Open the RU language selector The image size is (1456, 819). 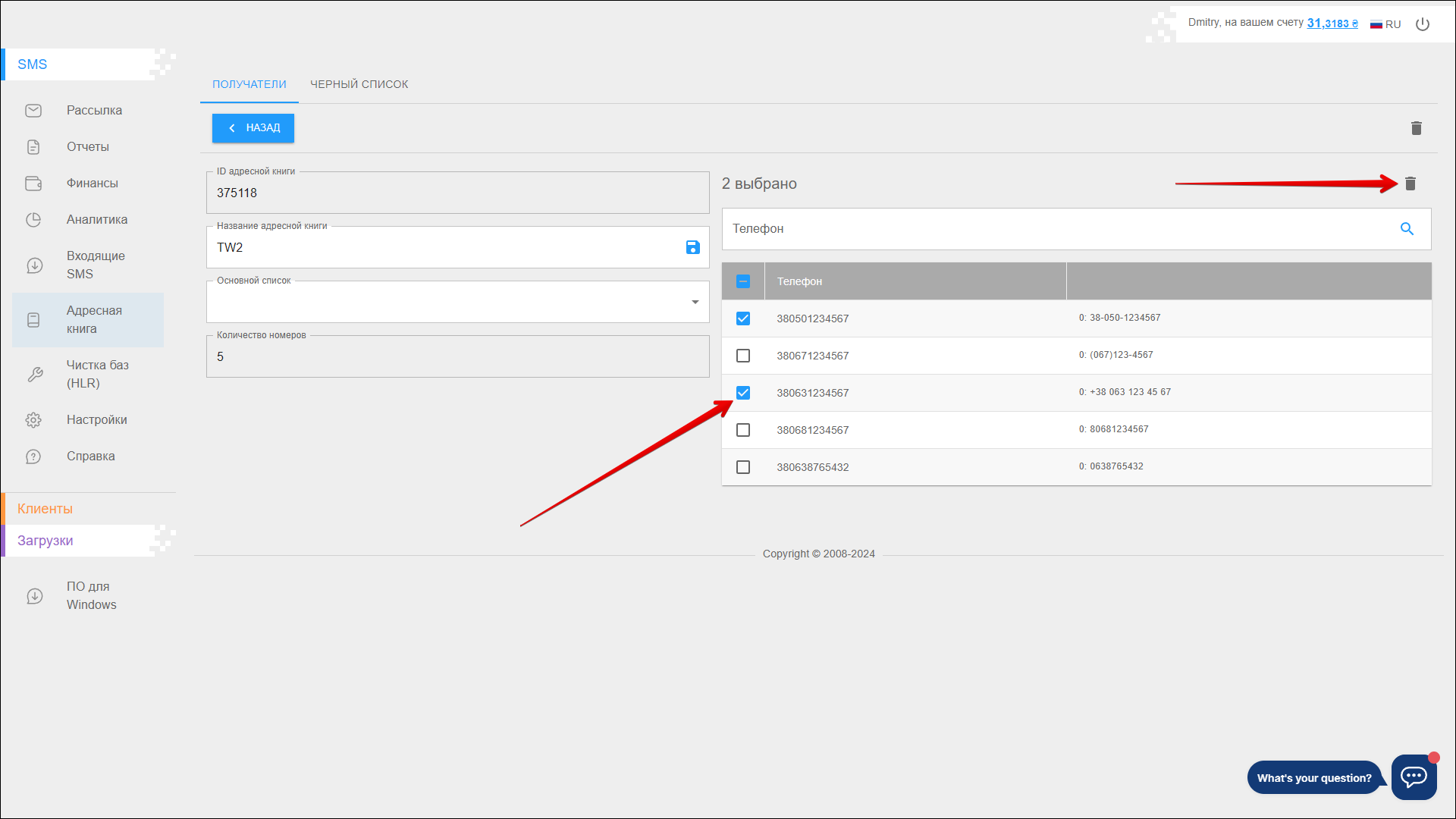click(1385, 24)
